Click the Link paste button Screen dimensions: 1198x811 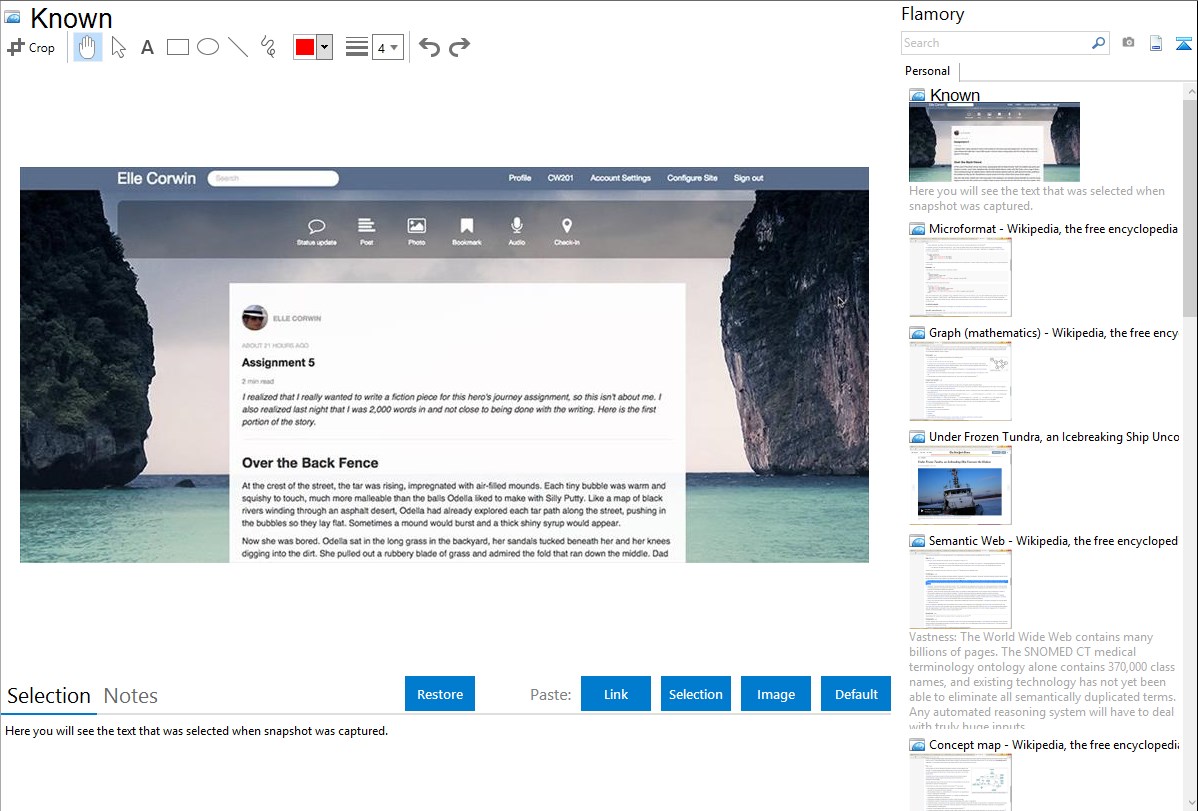pos(616,694)
